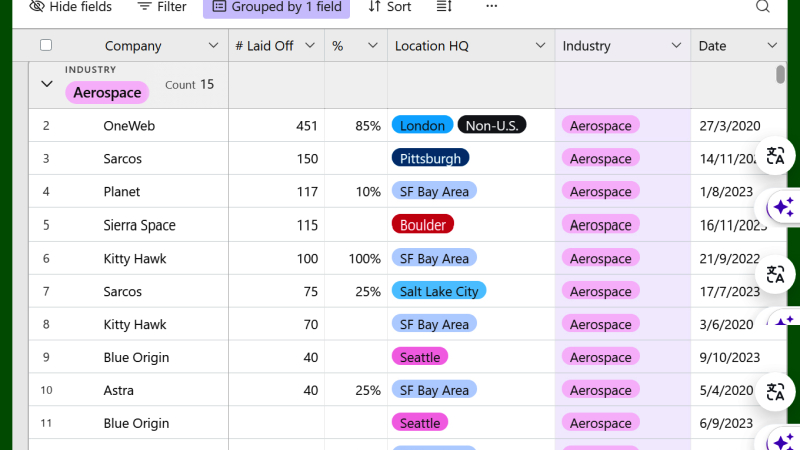Select the date 27/3/2020 cell
Viewport: 800px width, 450px height.
coord(739,126)
